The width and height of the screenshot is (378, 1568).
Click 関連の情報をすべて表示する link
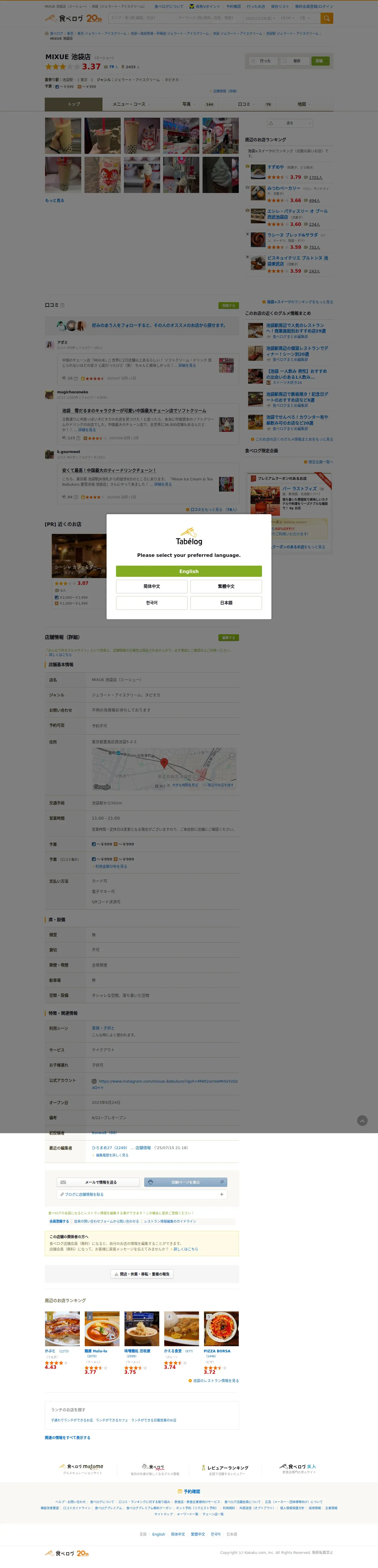[x=68, y=1438]
